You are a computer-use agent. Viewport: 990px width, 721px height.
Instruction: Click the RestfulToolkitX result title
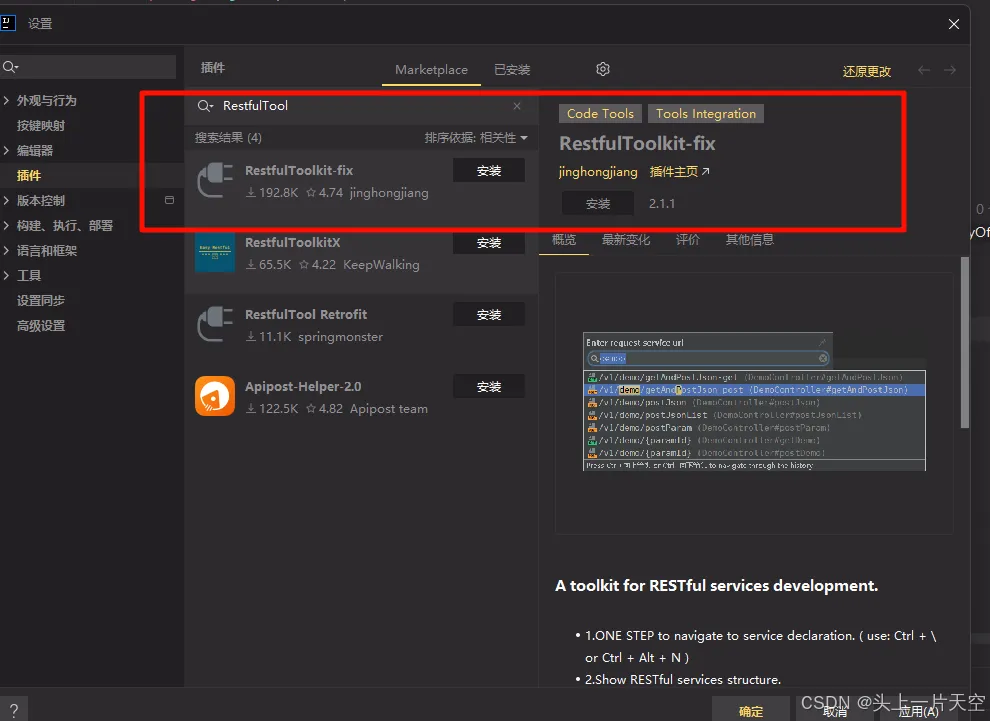pos(292,242)
